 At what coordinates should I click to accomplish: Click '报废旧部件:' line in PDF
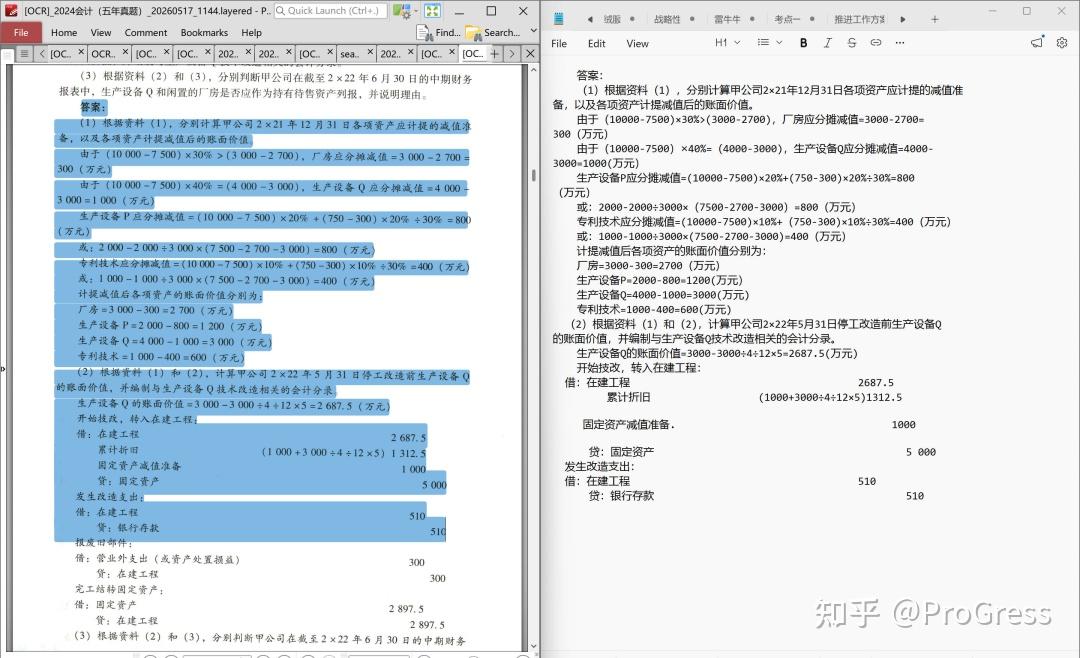(103, 543)
